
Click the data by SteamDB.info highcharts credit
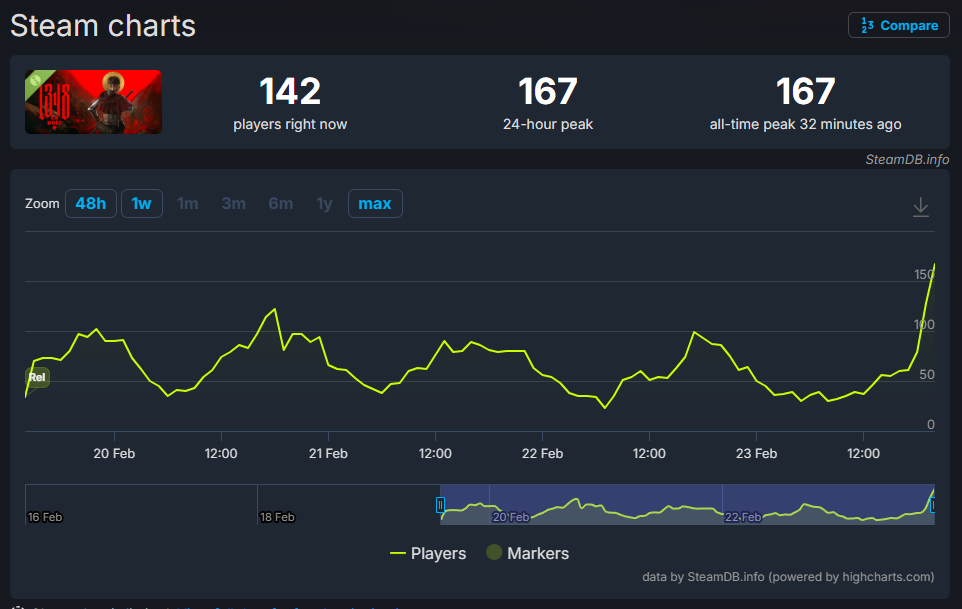(788, 576)
